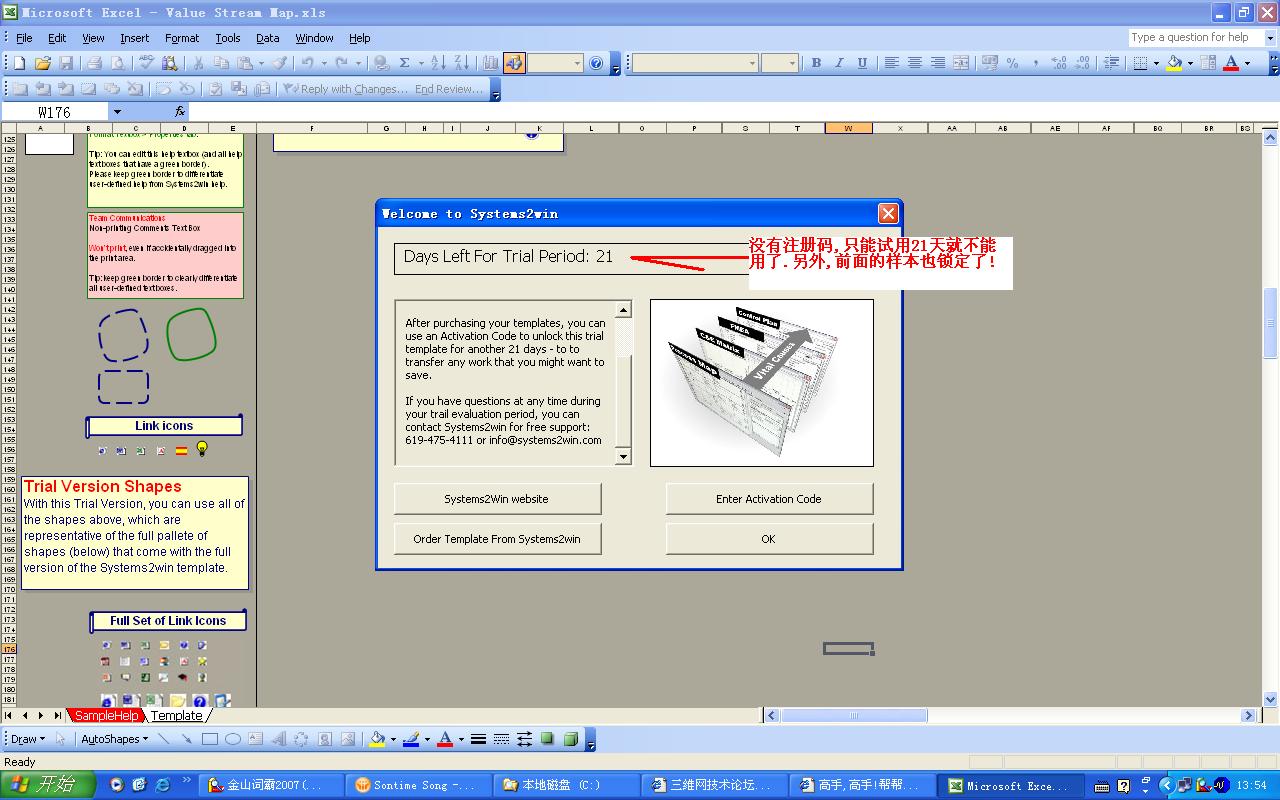Screen dimensions: 1280x800
Task: Apply Percent Style format
Action: point(1013,63)
